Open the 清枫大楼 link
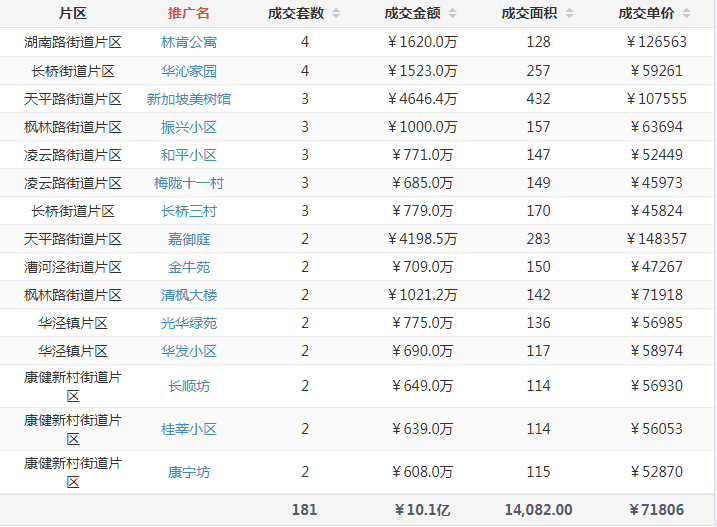The width and height of the screenshot is (717, 527). tap(189, 296)
